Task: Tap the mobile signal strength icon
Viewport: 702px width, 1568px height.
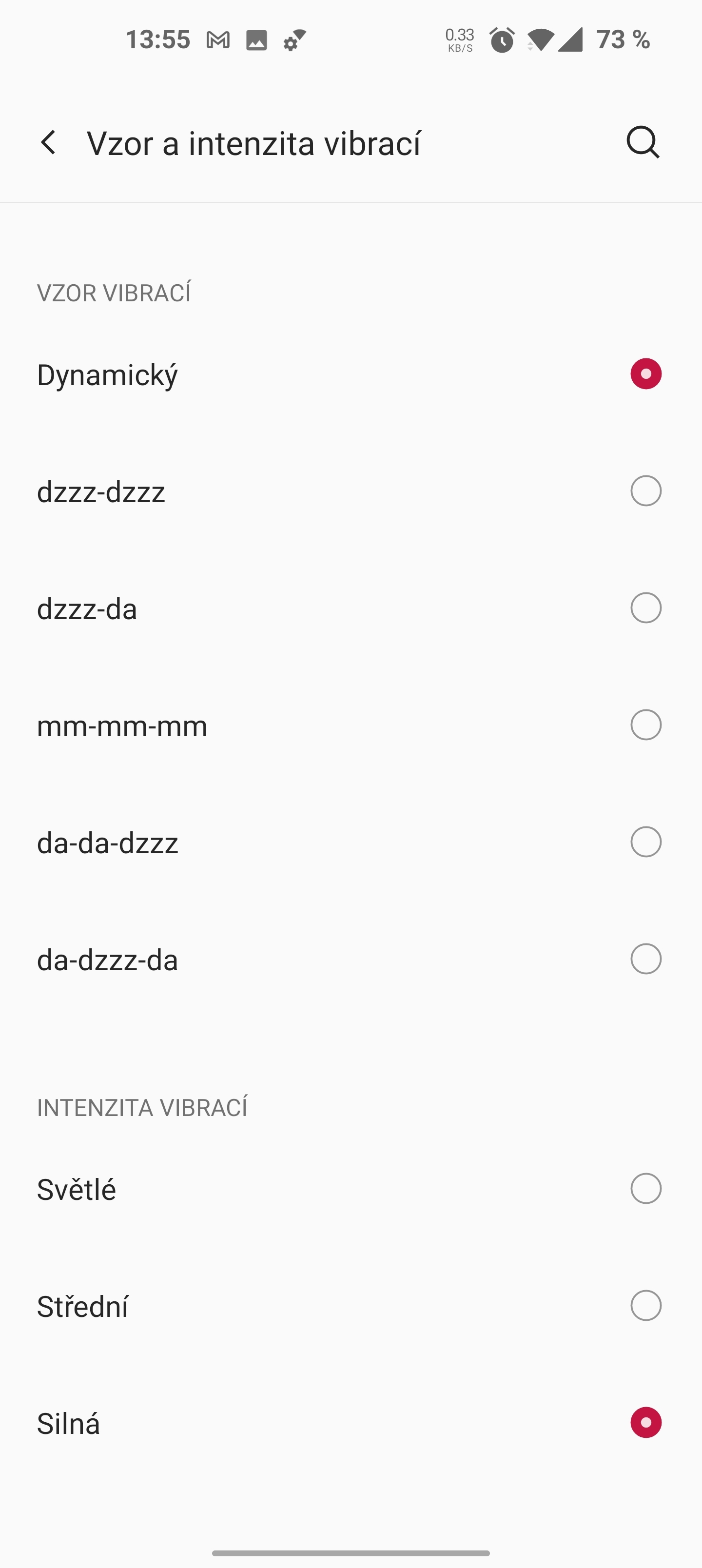Action: click(570, 40)
